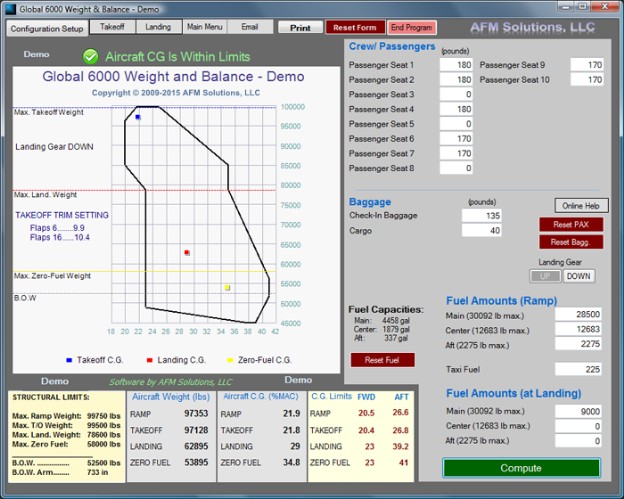The width and height of the screenshot is (624, 499).
Task: Click the Print button
Action: pos(300,28)
